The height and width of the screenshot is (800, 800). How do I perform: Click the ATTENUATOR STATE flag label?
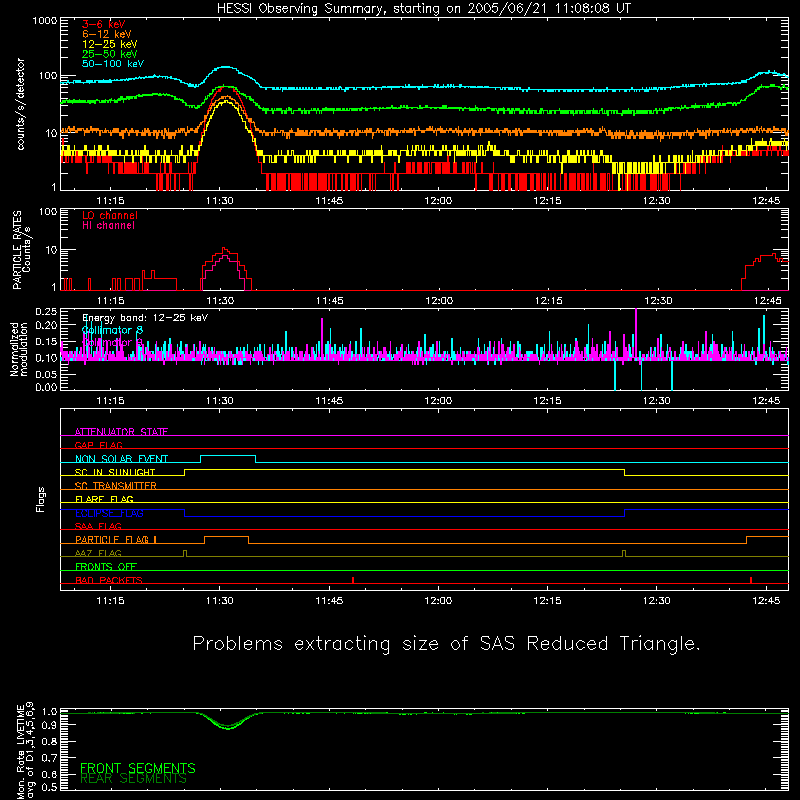click(x=121, y=432)
